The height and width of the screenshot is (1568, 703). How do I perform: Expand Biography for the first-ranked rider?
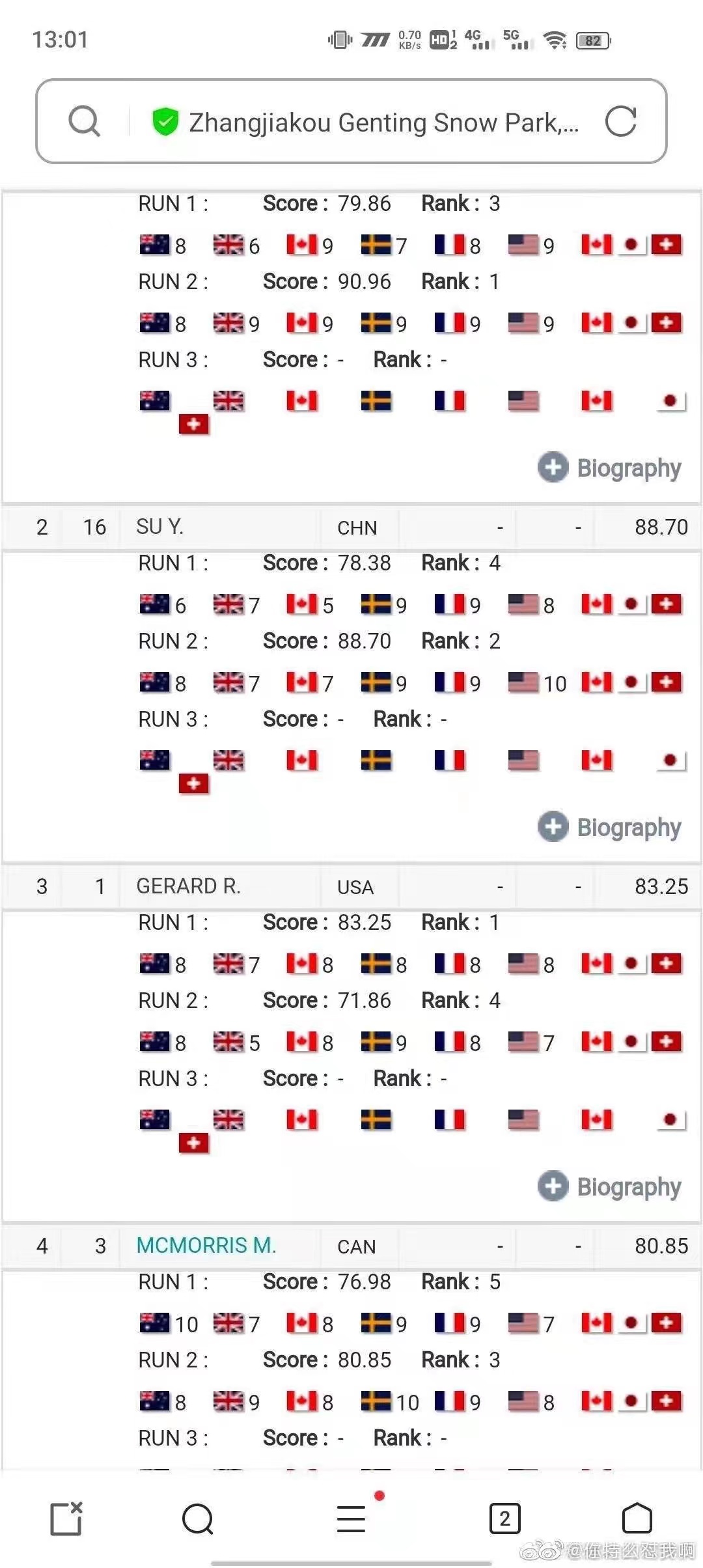point(609,468)
